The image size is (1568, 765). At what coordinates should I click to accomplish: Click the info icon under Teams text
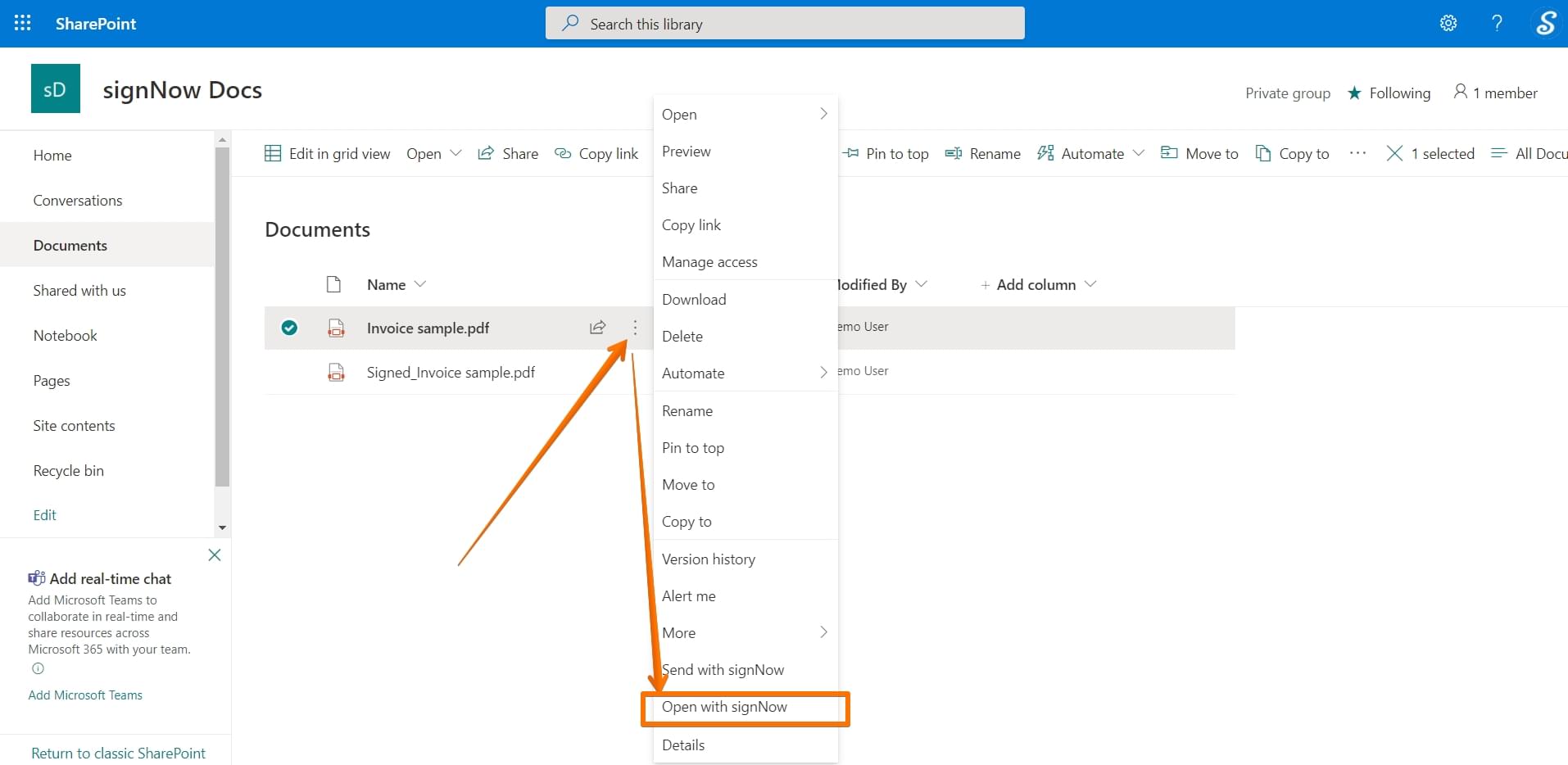tap(38, 668)
